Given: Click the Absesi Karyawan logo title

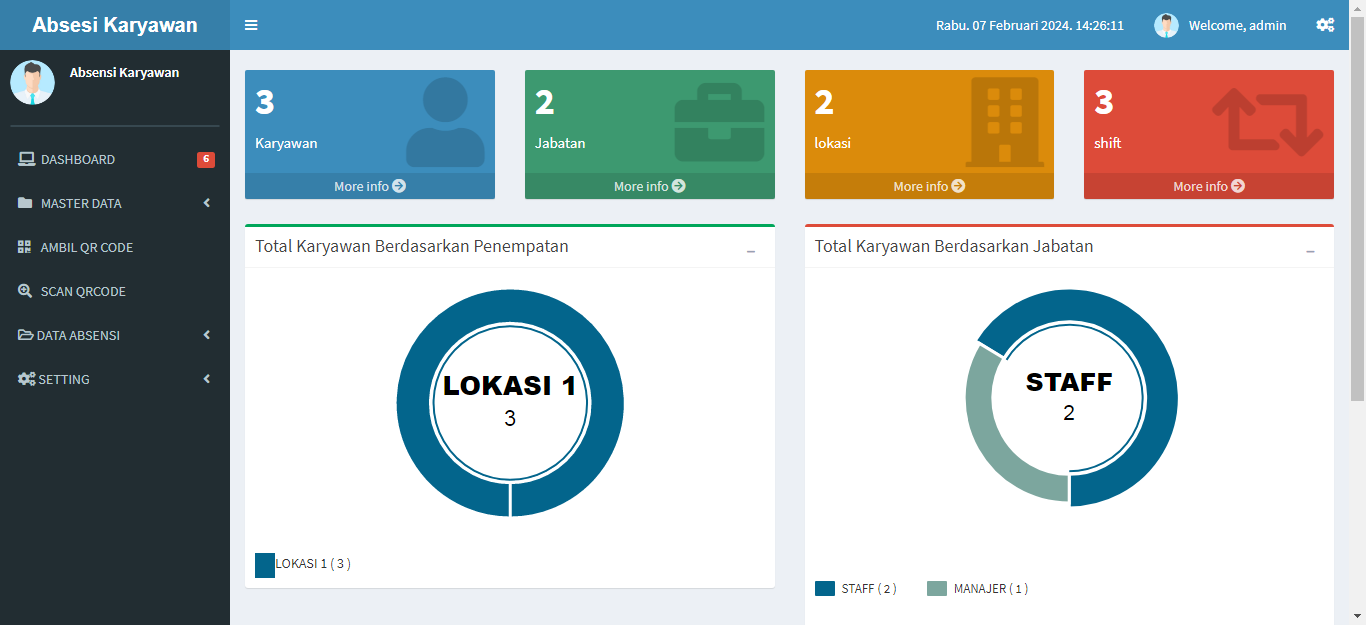Looking at the screenshot, I should [x=115, y=25].
